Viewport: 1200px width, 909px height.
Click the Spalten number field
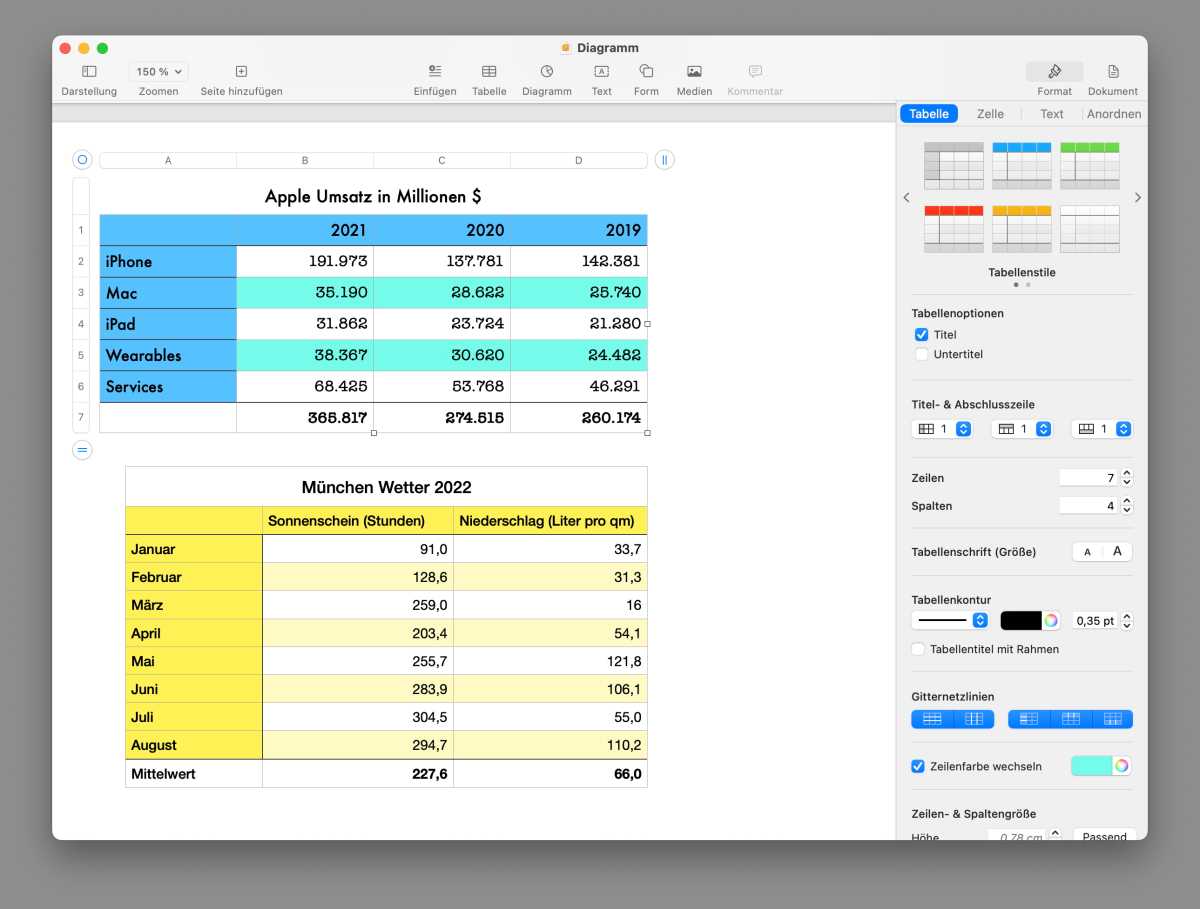pyautogui.click(x=1089, y=506)
